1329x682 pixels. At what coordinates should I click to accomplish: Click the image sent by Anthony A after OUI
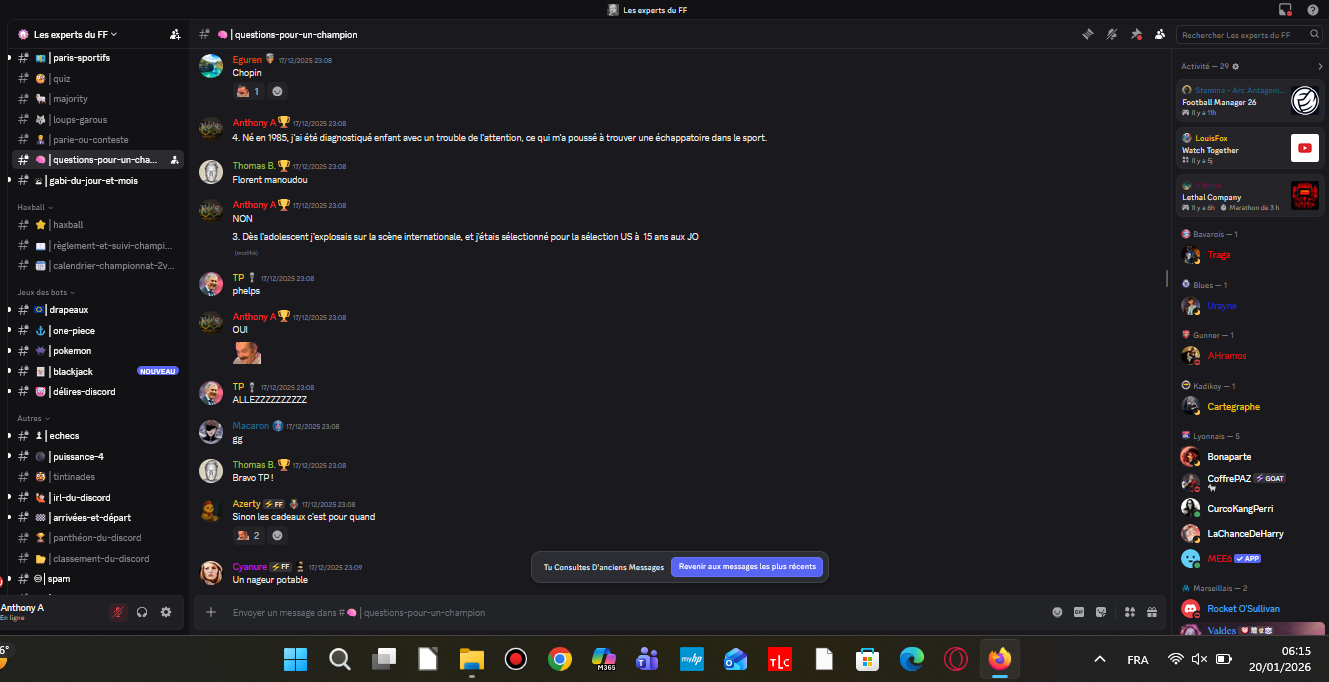247,352
